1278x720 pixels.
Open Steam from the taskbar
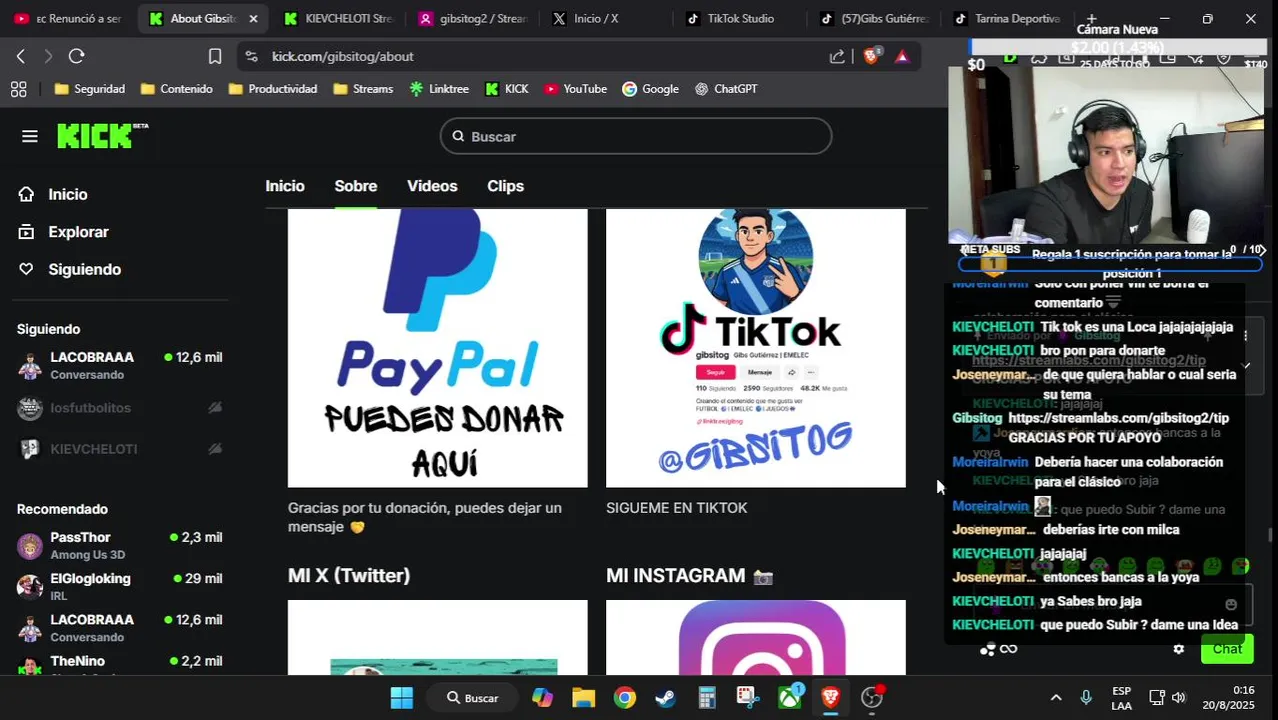point(666,697)
